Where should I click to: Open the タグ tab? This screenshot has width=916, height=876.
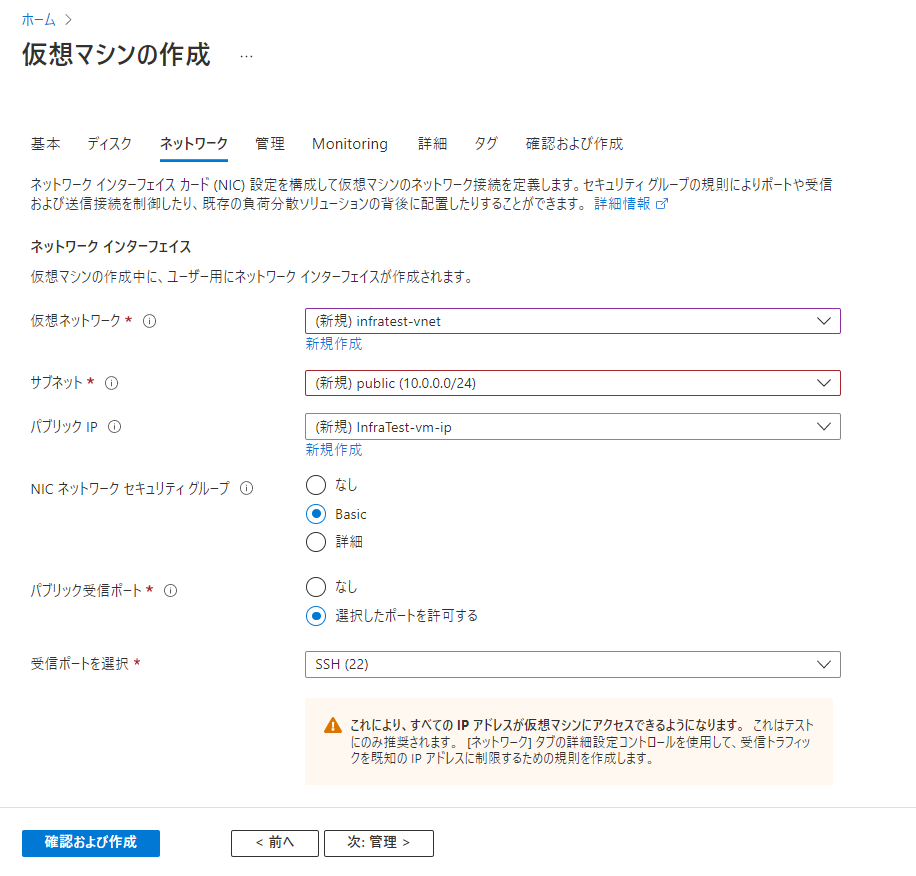[486, 144]
